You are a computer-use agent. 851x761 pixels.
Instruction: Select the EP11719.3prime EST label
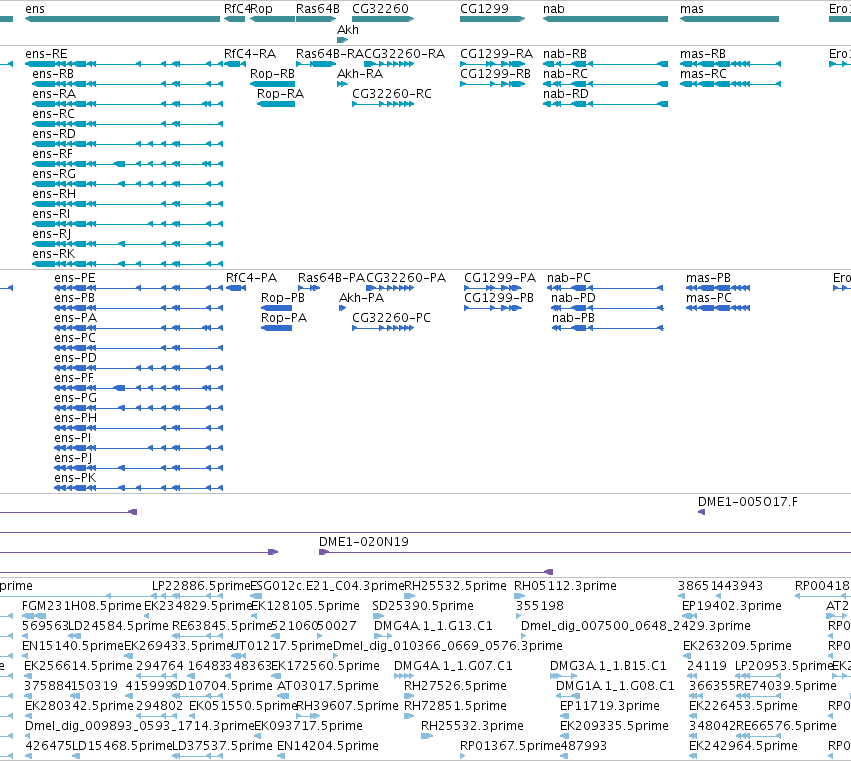point(609,706)
